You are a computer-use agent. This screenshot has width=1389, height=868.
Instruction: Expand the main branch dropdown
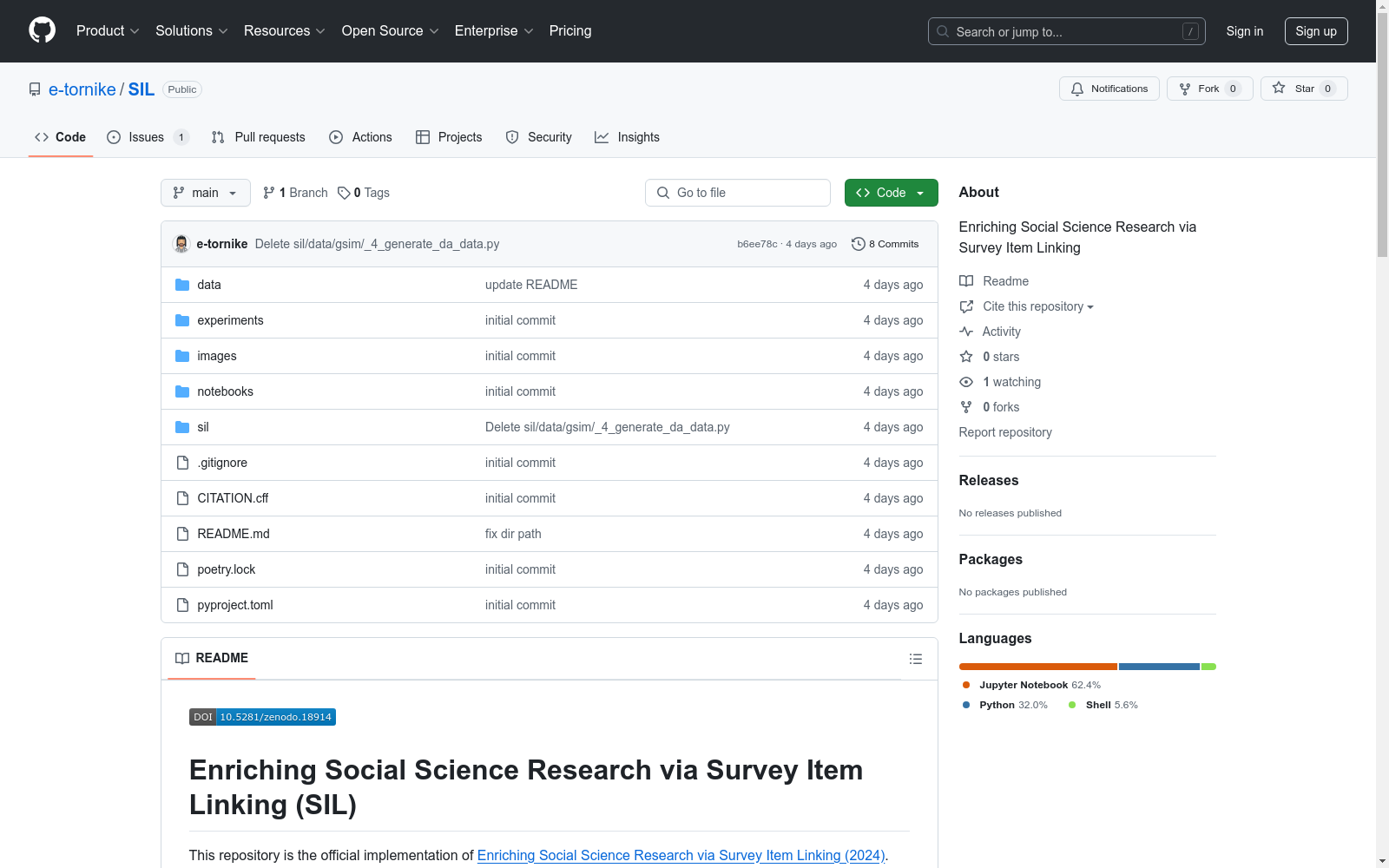(206, 193)
